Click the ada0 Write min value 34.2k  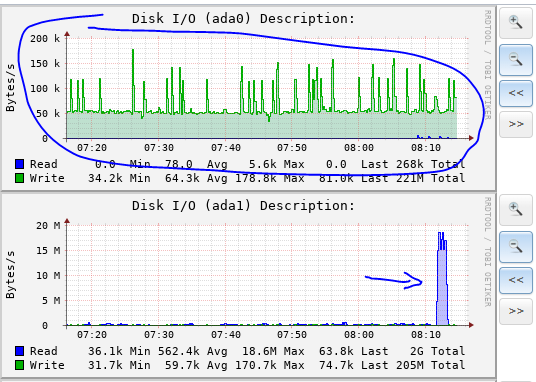105,178
